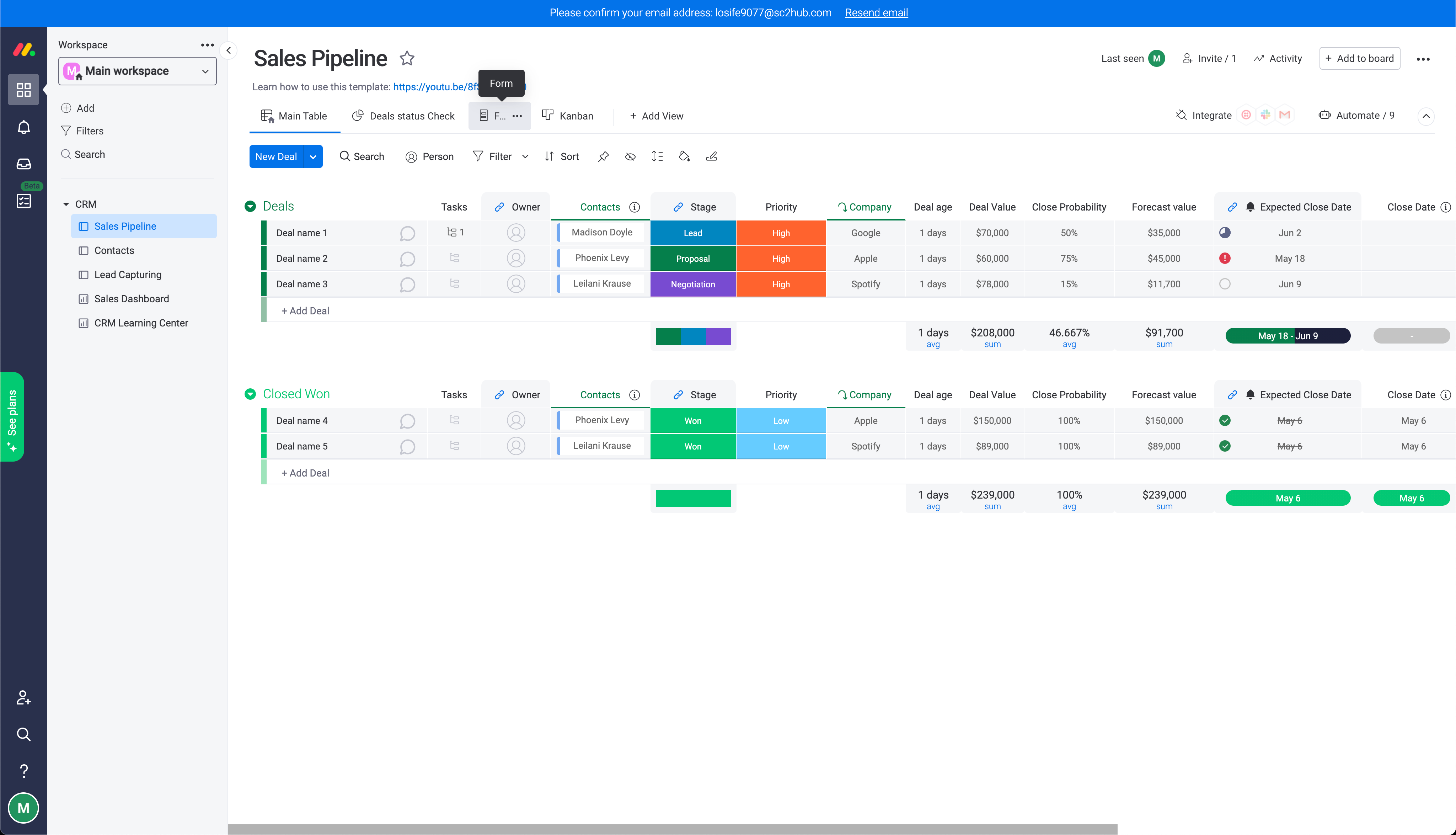Switch to the Kanban view tab
This screenshot has width=1456, height=835.
pyautogui.click(x=567, y=116)
